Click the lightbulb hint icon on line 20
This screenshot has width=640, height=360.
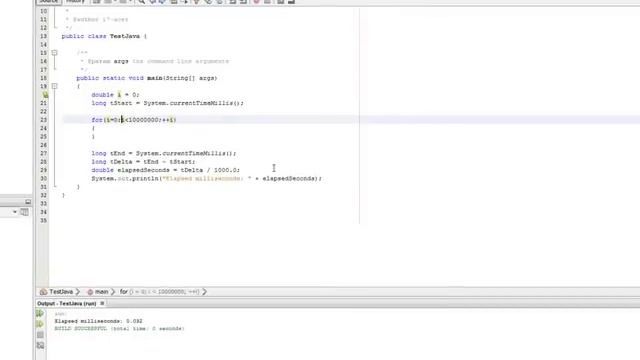tap(45, 95)
